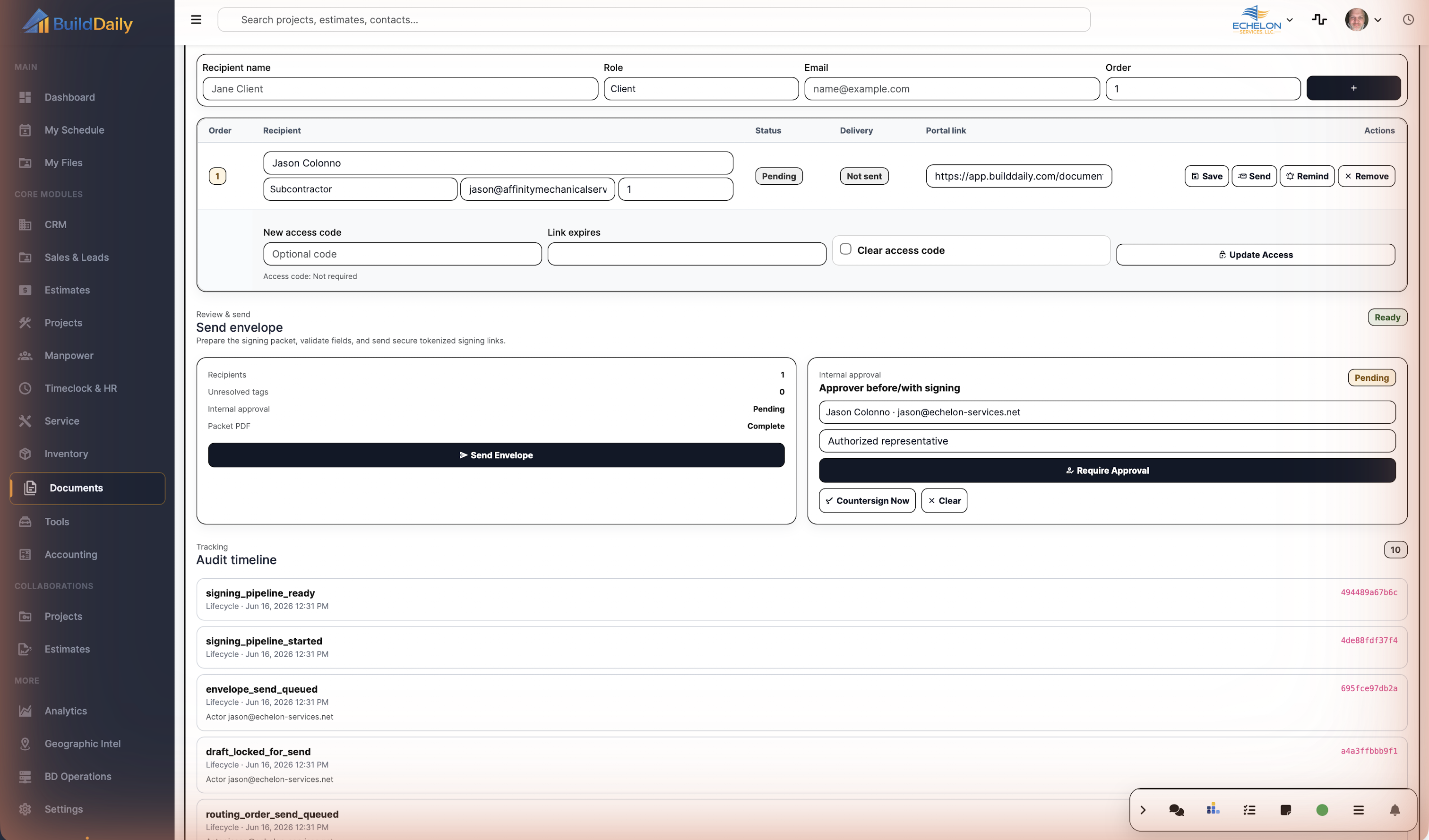1429x840 pixels.
Task: Save the Jason Colonno recipient row
Action: (x=1207, y=176)
